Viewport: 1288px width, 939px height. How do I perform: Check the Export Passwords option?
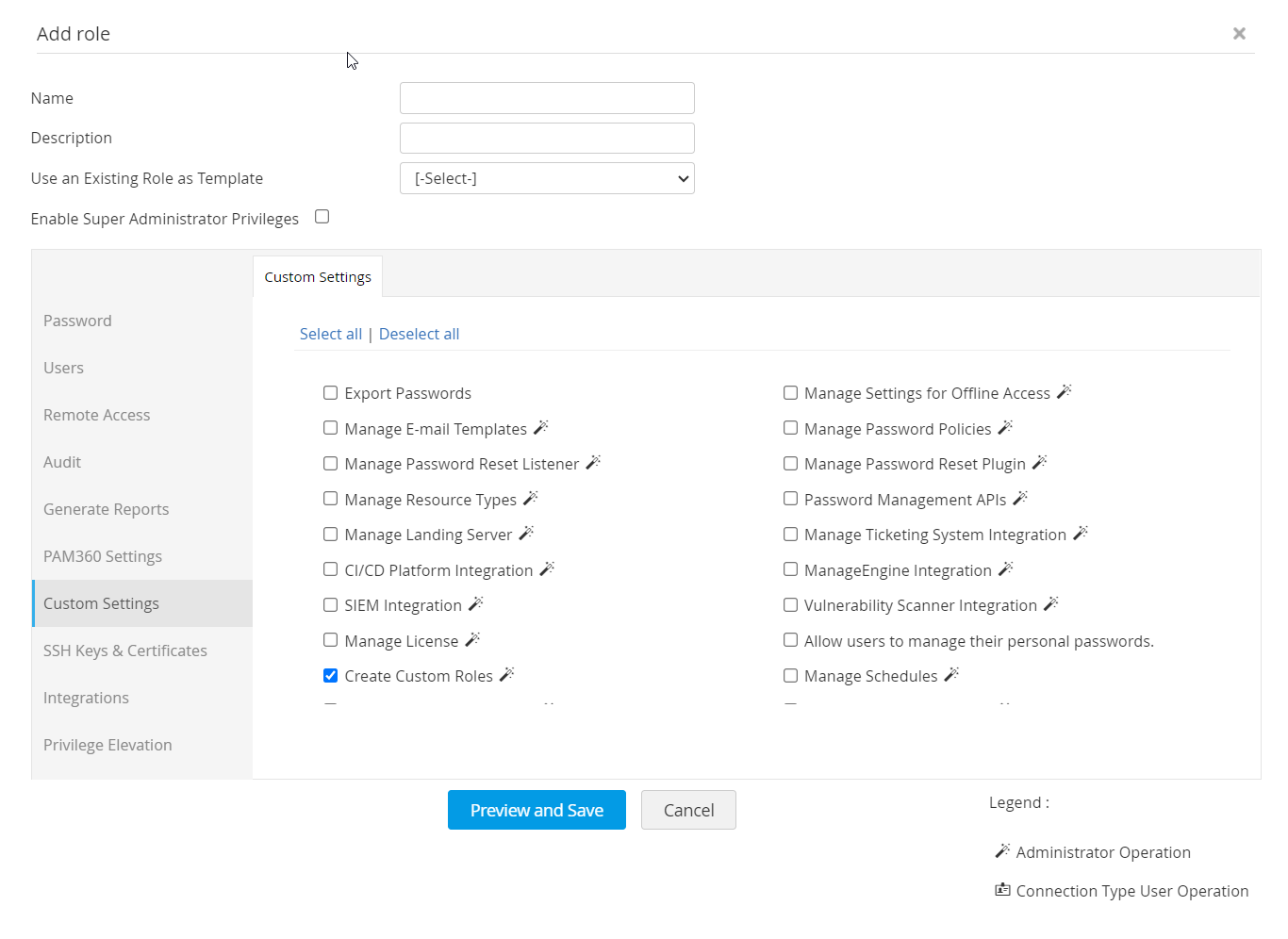[331, 393]
